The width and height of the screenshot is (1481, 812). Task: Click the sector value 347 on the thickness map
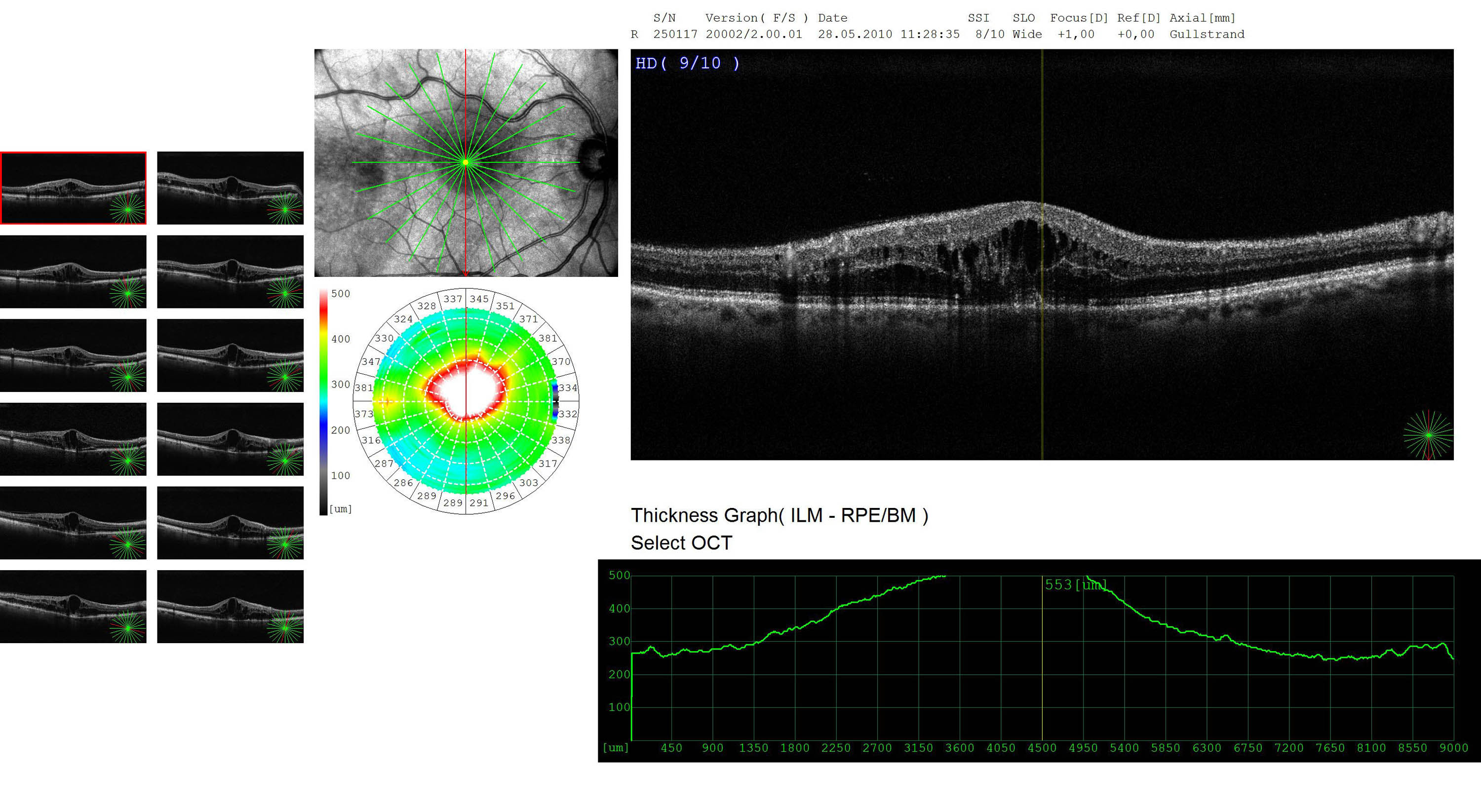coord(371,361)
